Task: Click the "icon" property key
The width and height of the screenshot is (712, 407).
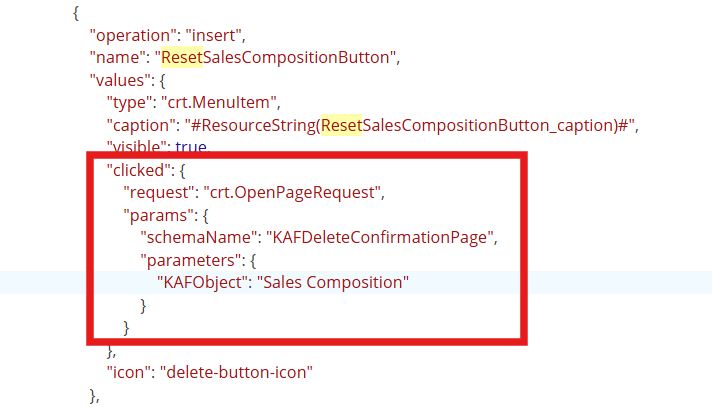Action: [x=129, y=372]
